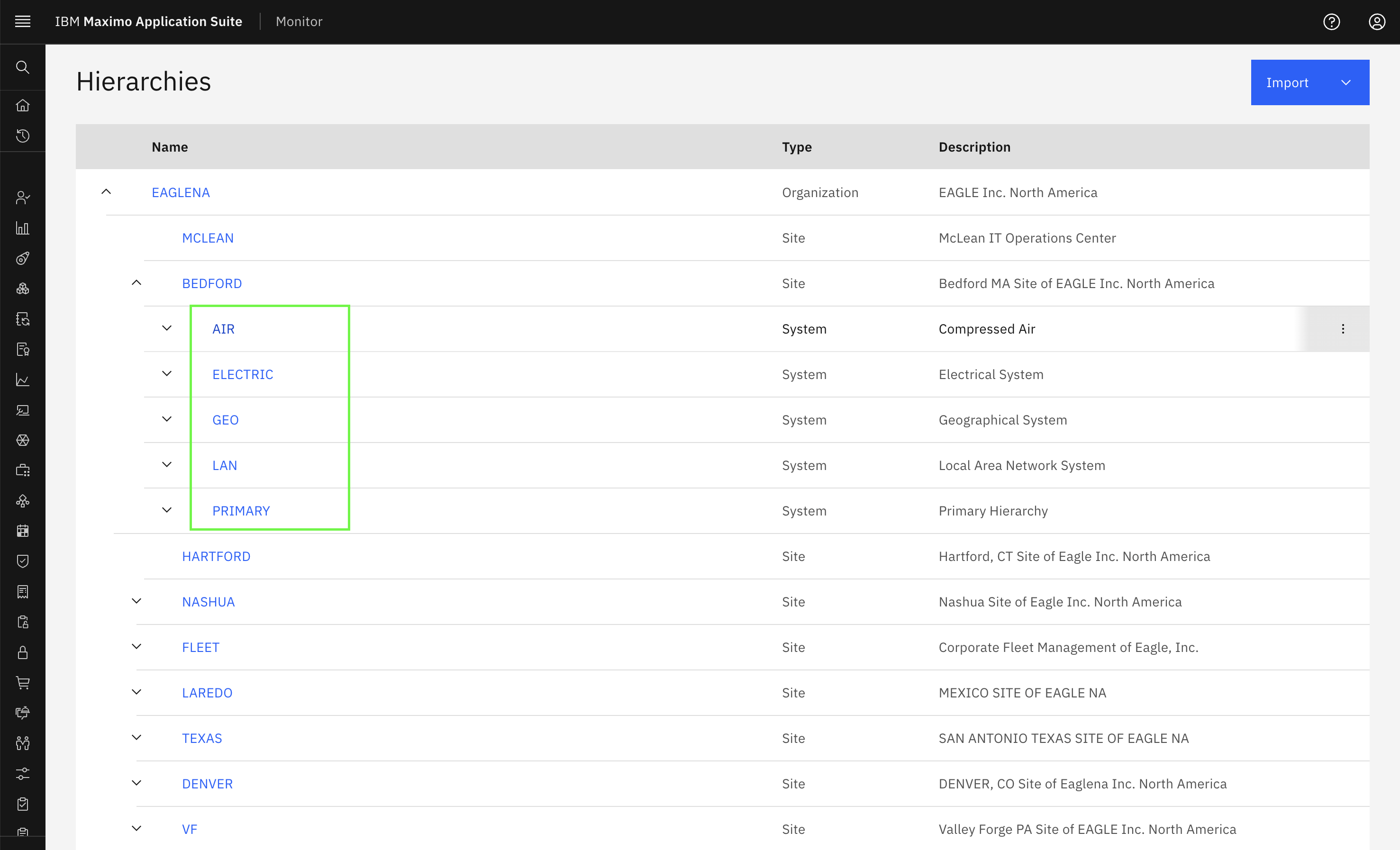The height and width of the screenshot is (850, 1400).
Task: Expand the AIR system row
Action: coord(166,328)
